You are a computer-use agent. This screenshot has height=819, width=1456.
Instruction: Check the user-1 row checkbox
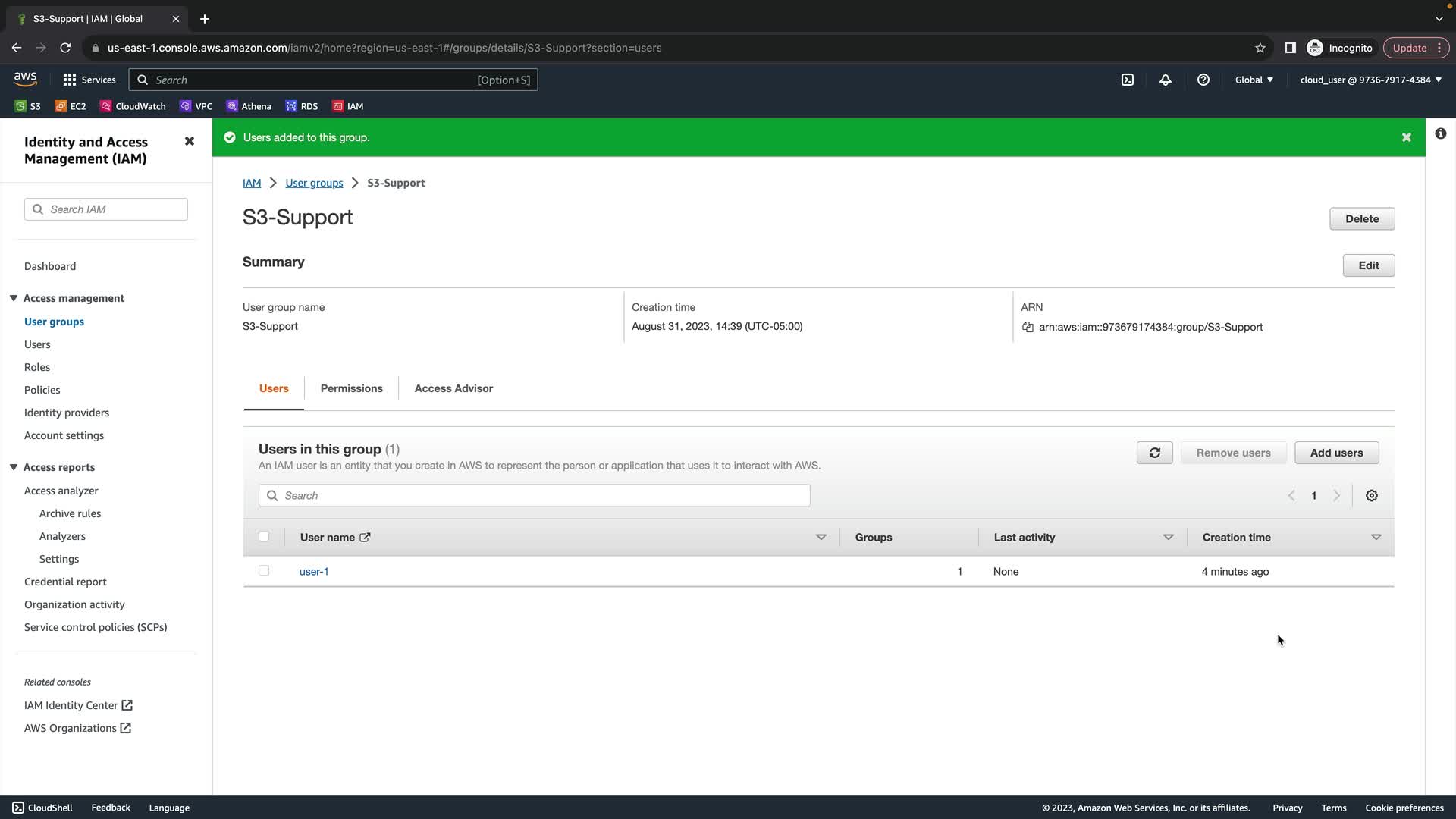(x=264, y=571)
